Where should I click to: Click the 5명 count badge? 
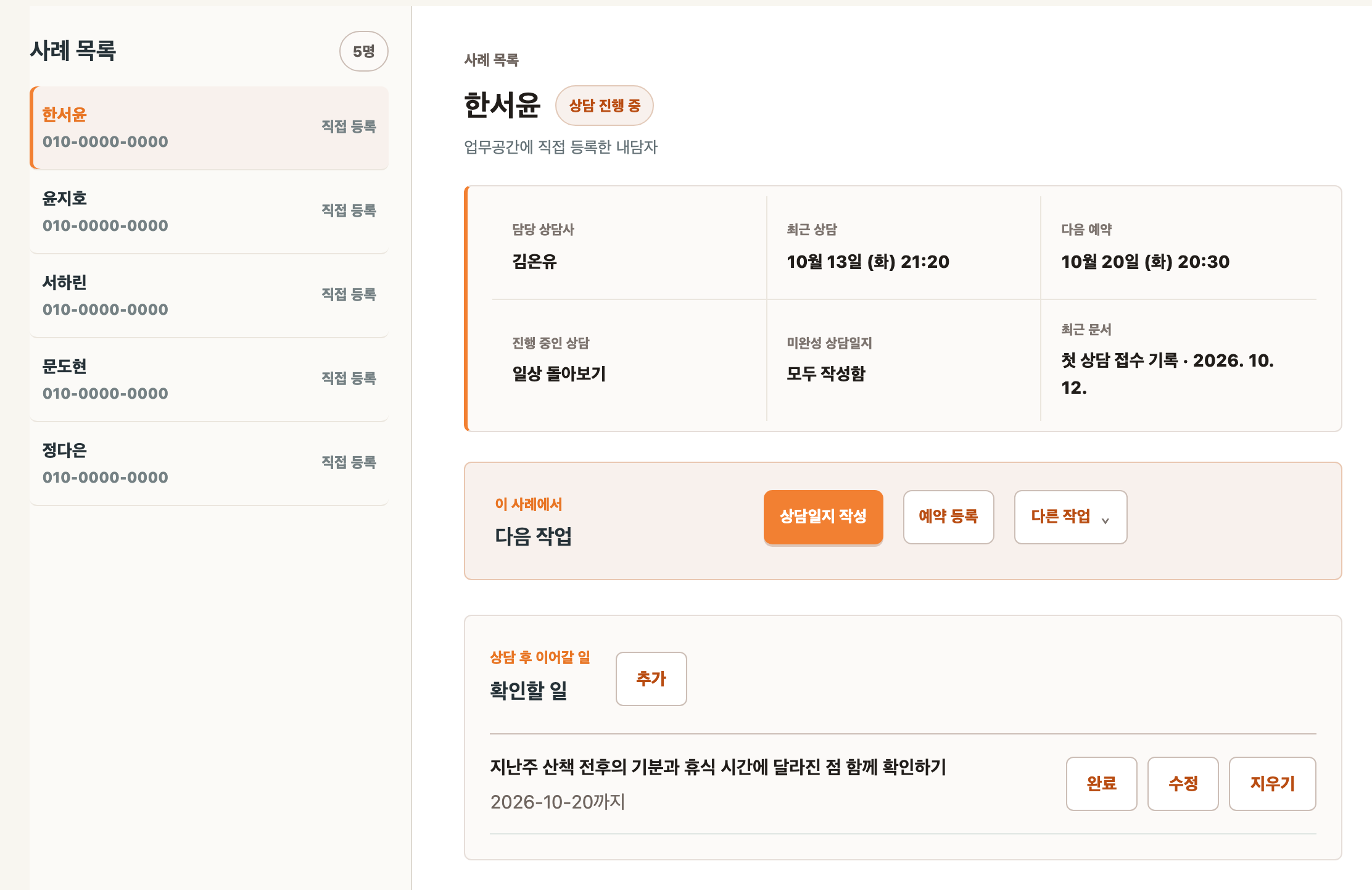coord(363,51)
